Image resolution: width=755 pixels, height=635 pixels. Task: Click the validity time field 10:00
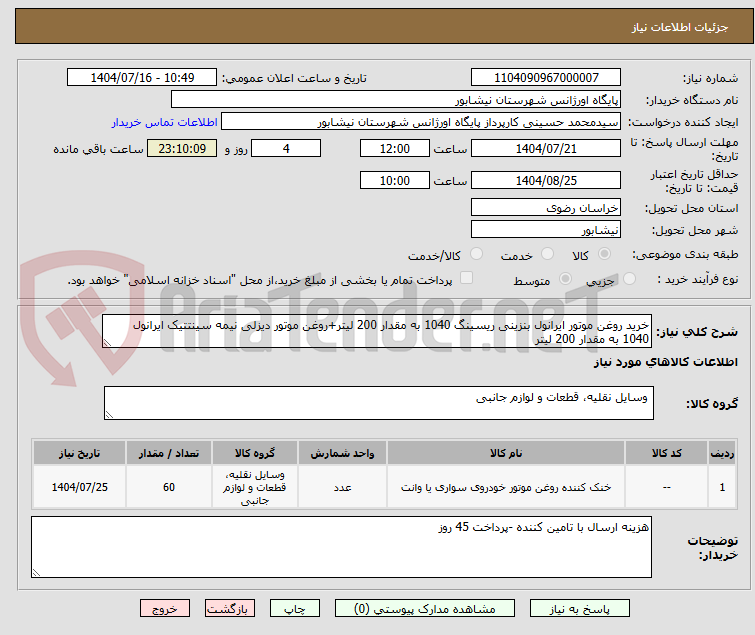(x=395, y=181)
